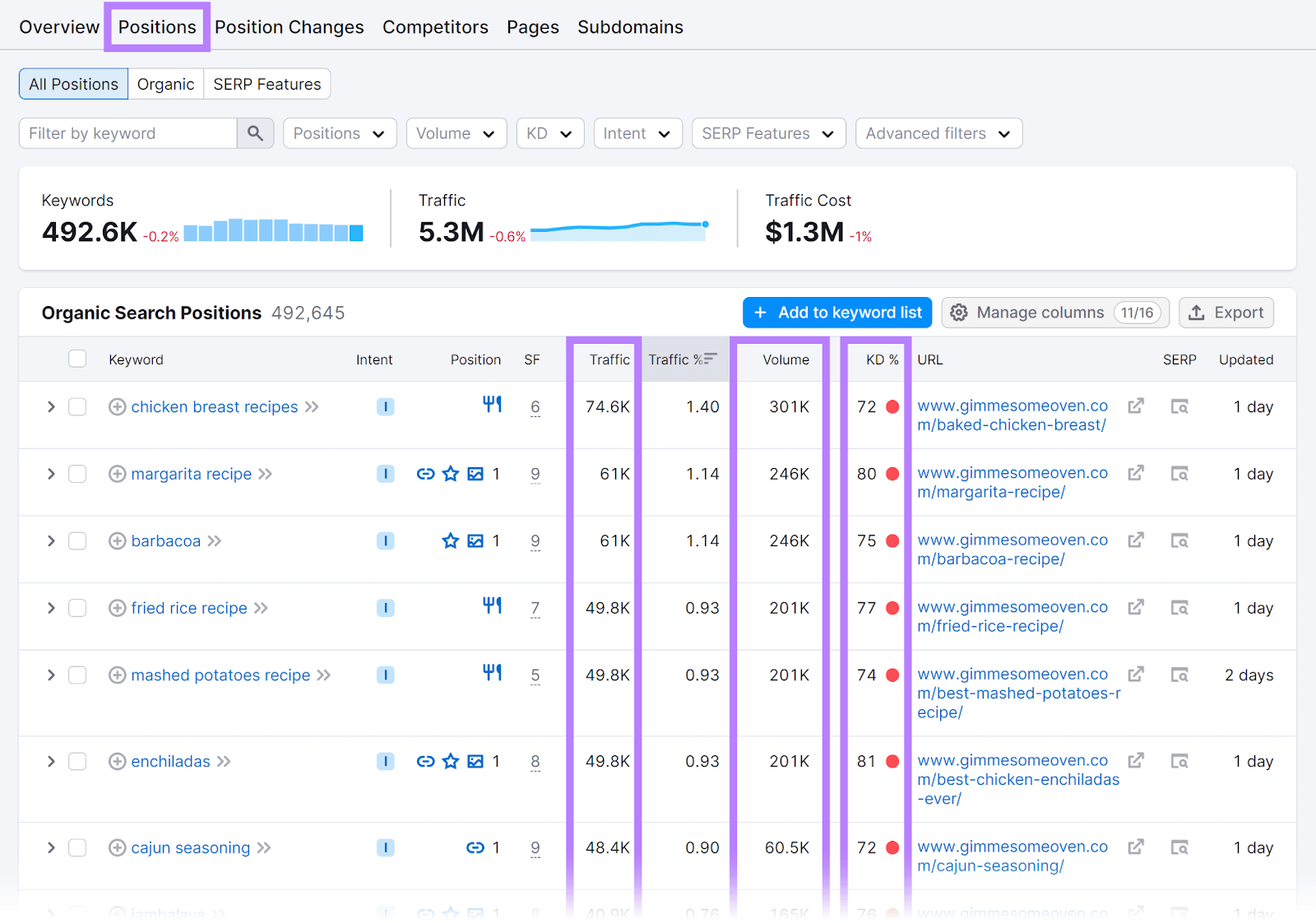Screen dimensions: 1316x923
Task: Tick the checkbox next to mashed potatoes recipe
Action: click(x=77, y=675)
